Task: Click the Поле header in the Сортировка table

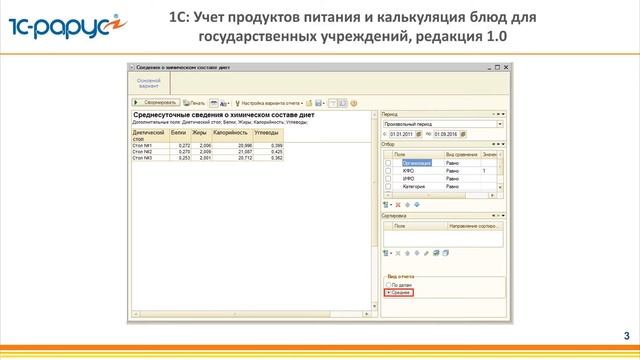Action: pos(419,226)
